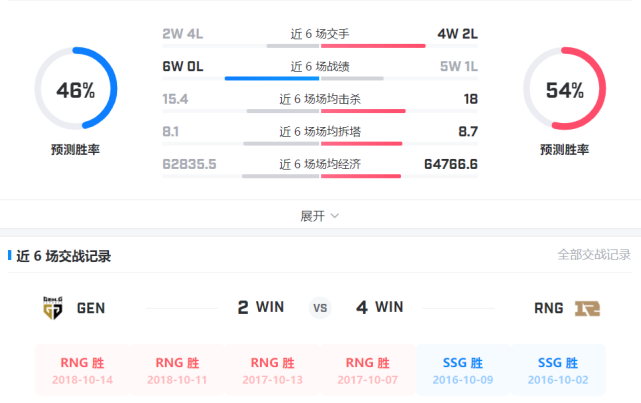
Task: Click the 近 6 场场均拆塔 stat row
Action: pos(320,131)
